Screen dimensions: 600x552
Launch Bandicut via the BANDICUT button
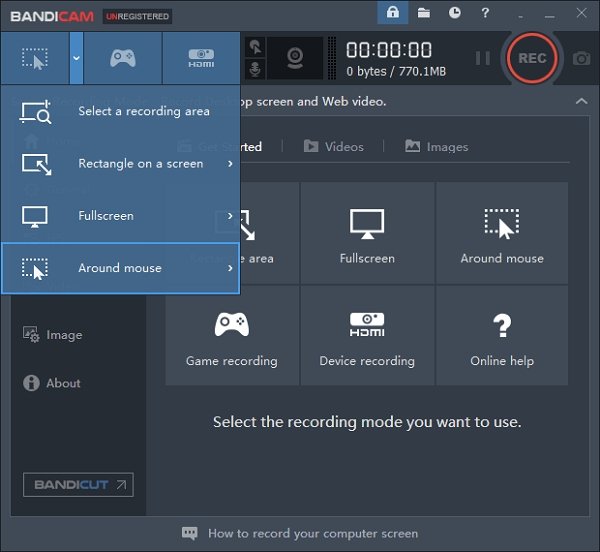pyautogui.click(x=78, y=485)
